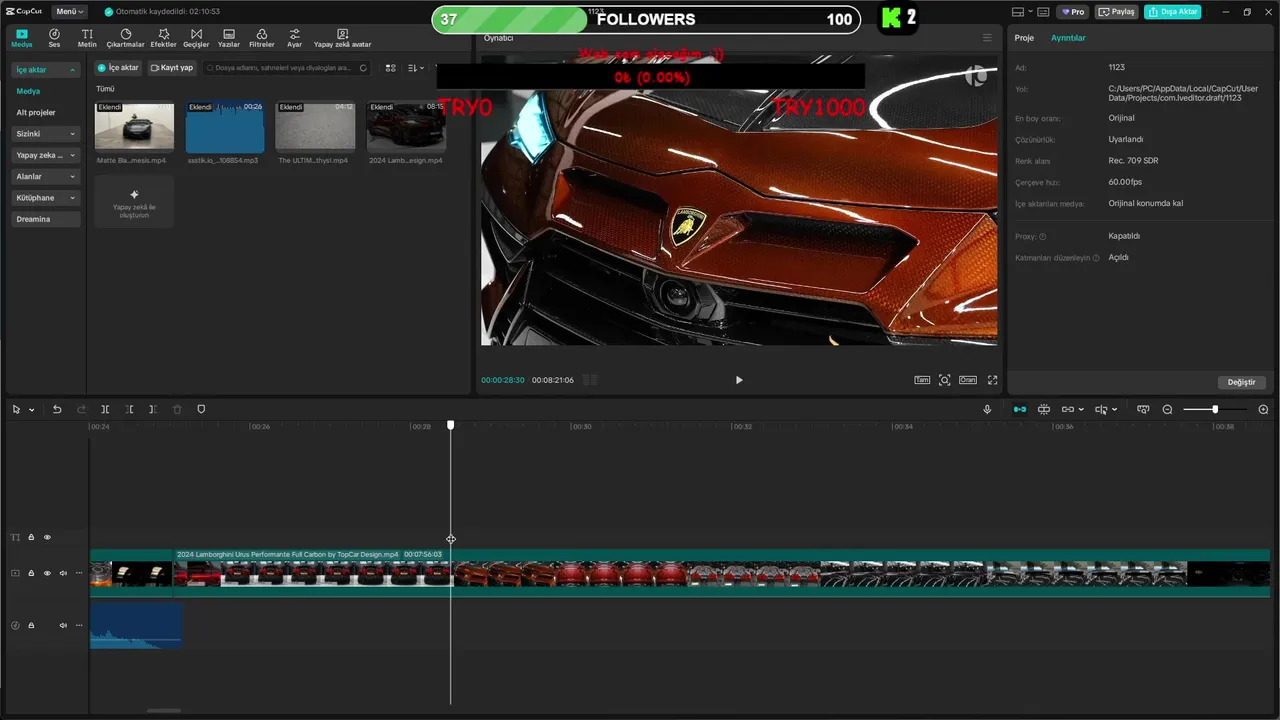Open the Geçişler transitions panel
This screenshot has width=1280, height=720.
coord(196,38)
